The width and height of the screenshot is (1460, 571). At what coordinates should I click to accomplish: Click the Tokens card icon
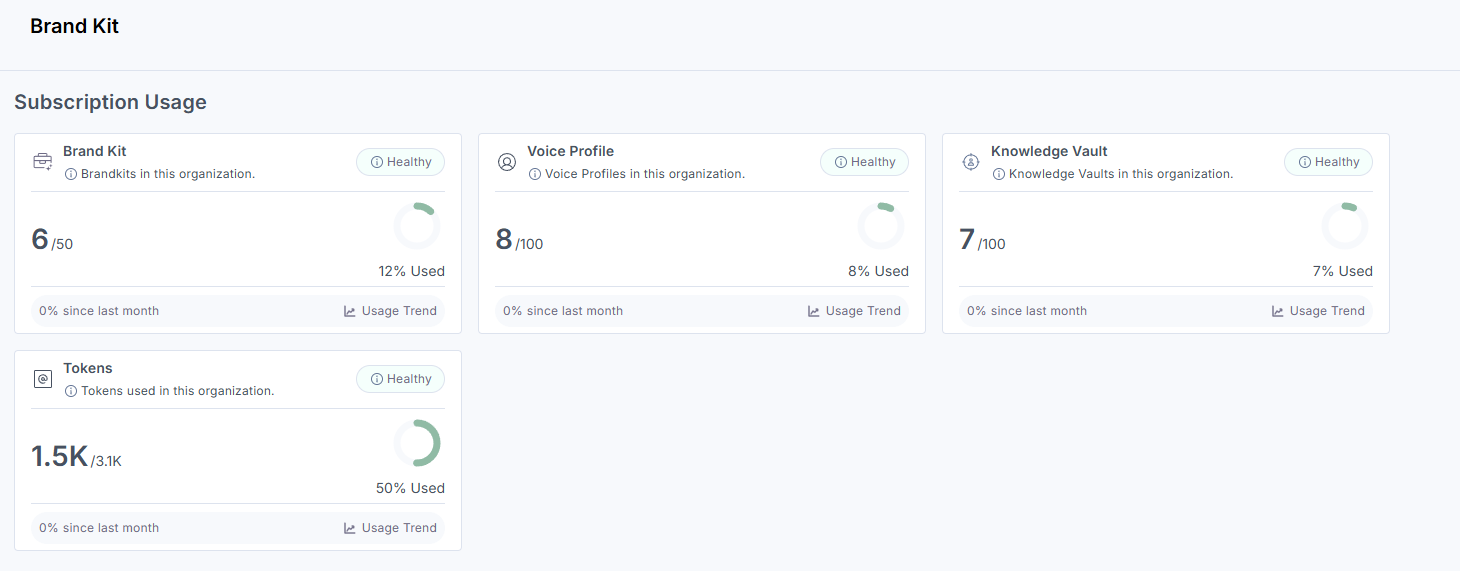[x=43, y=379]
